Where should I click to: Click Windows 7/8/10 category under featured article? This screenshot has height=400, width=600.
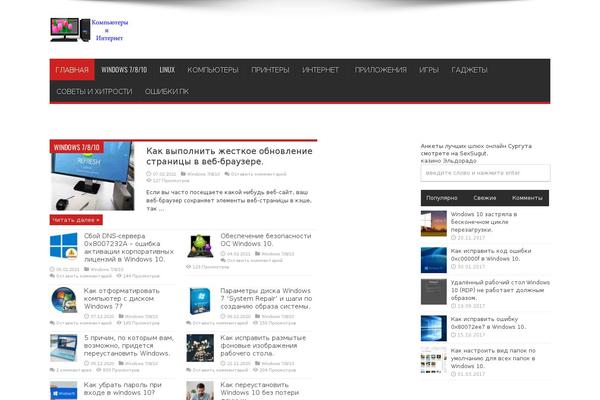click(204, 174)
